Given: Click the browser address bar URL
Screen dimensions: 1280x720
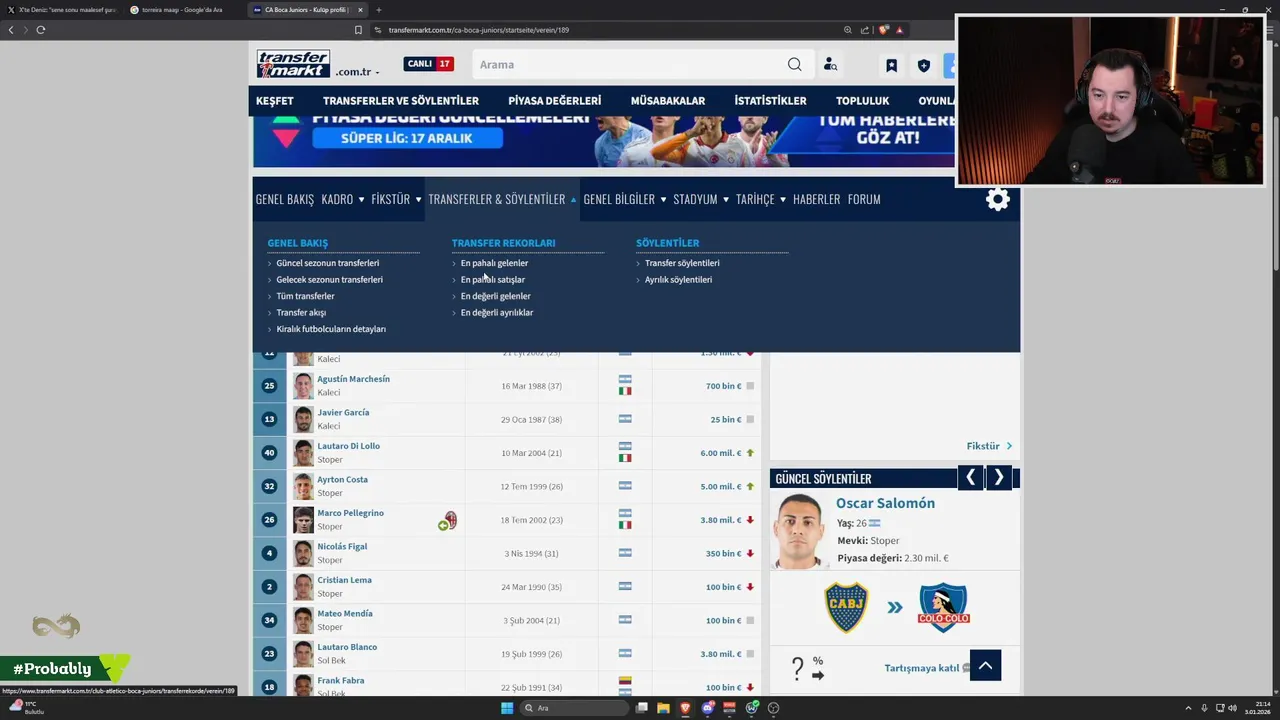Looking at the screenshot, I should click(478, 30).
